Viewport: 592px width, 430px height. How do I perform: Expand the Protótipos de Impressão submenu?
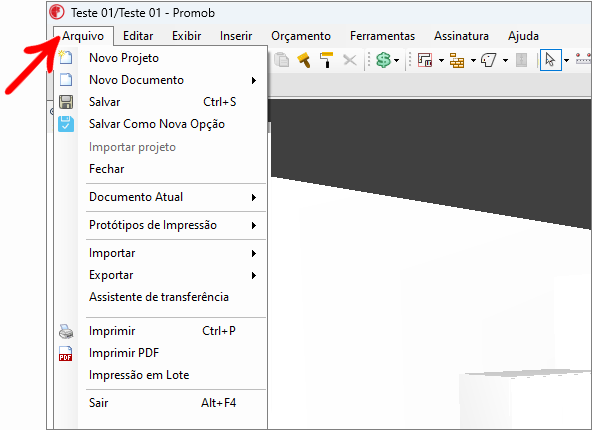point(254,225)
